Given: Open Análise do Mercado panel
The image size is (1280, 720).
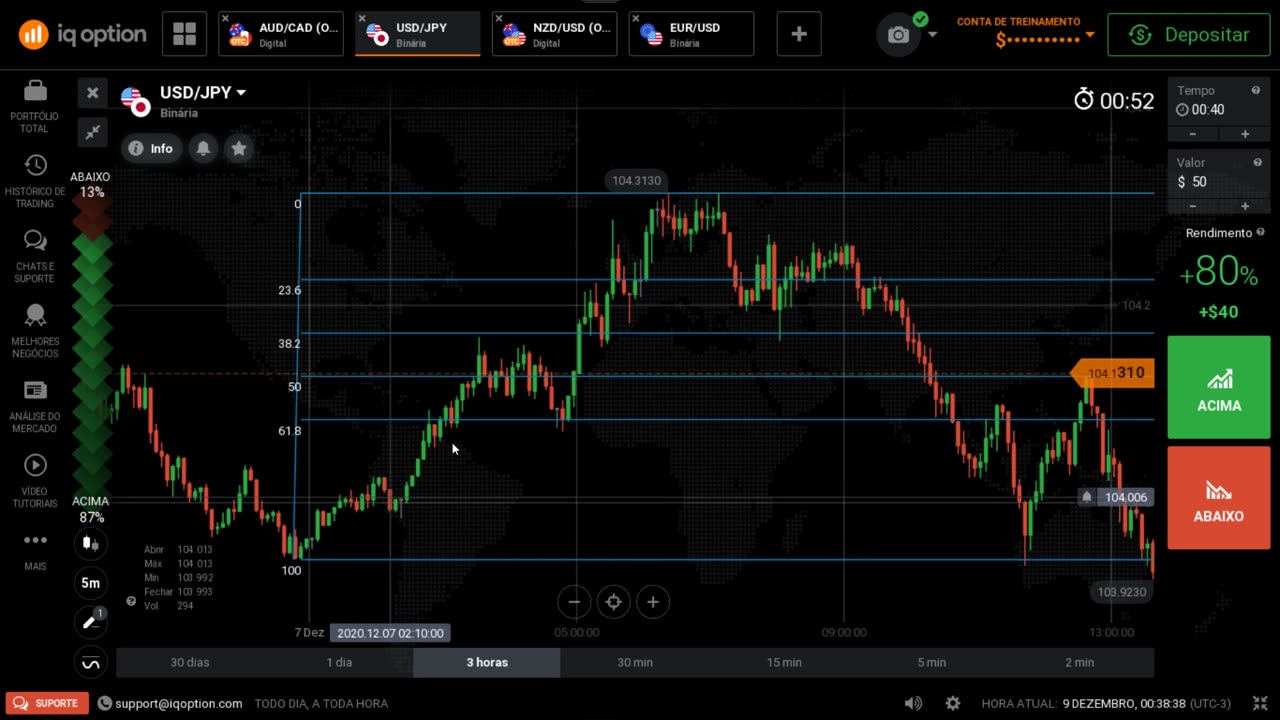Looking at the screenshot, I should pos(35,407).
